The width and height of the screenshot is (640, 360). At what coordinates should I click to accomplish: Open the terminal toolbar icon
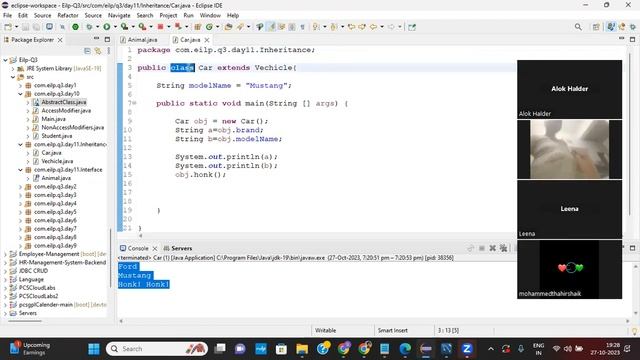click(49, 27)
